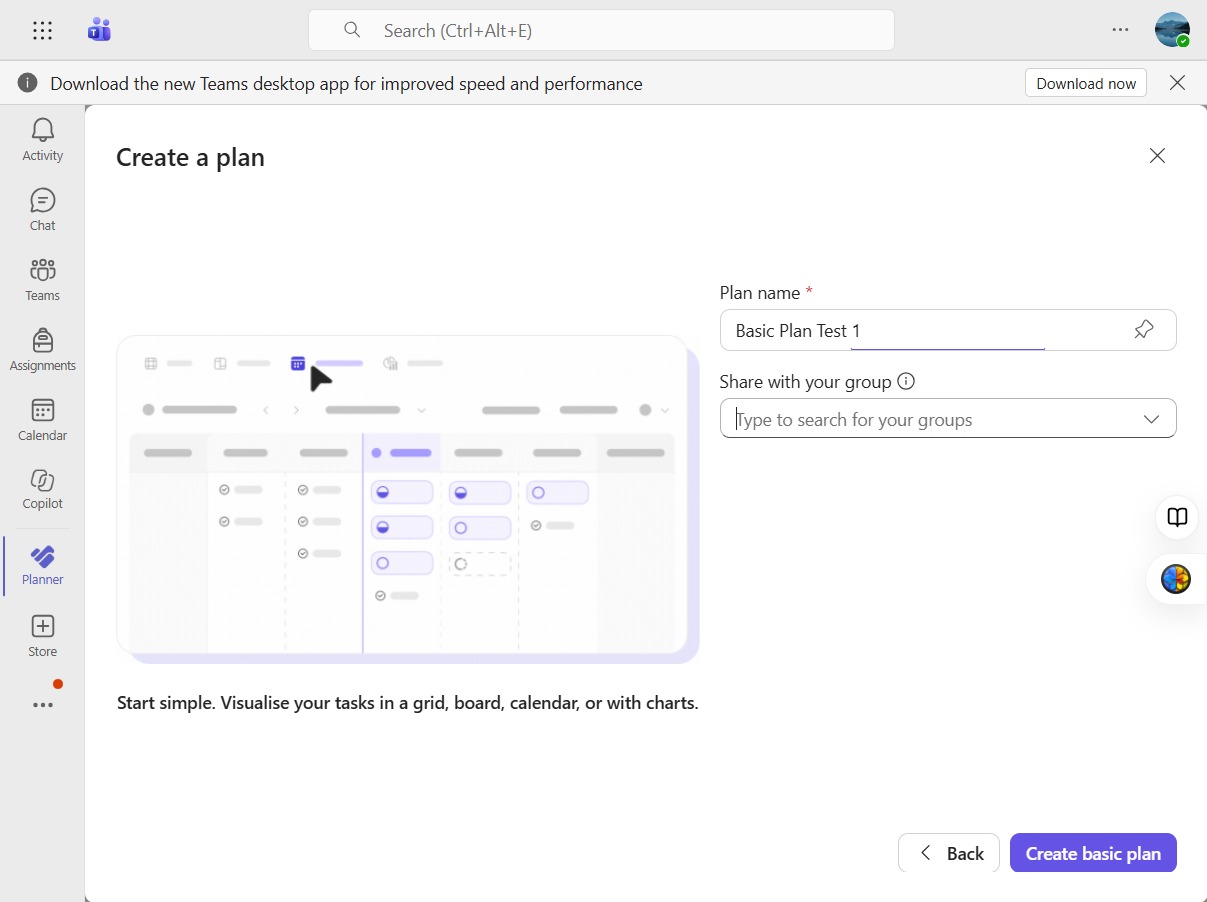
Task: Close the Create a plan dialog
Action: click(x=1157, y=155)
